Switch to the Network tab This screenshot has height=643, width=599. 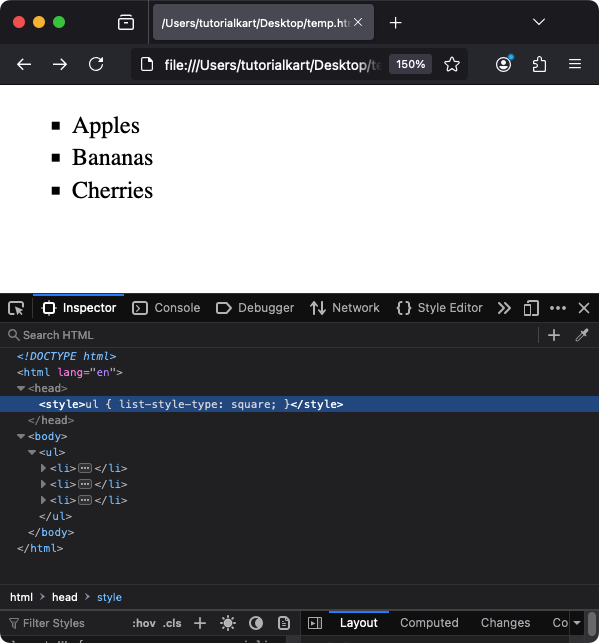point(344,308)
